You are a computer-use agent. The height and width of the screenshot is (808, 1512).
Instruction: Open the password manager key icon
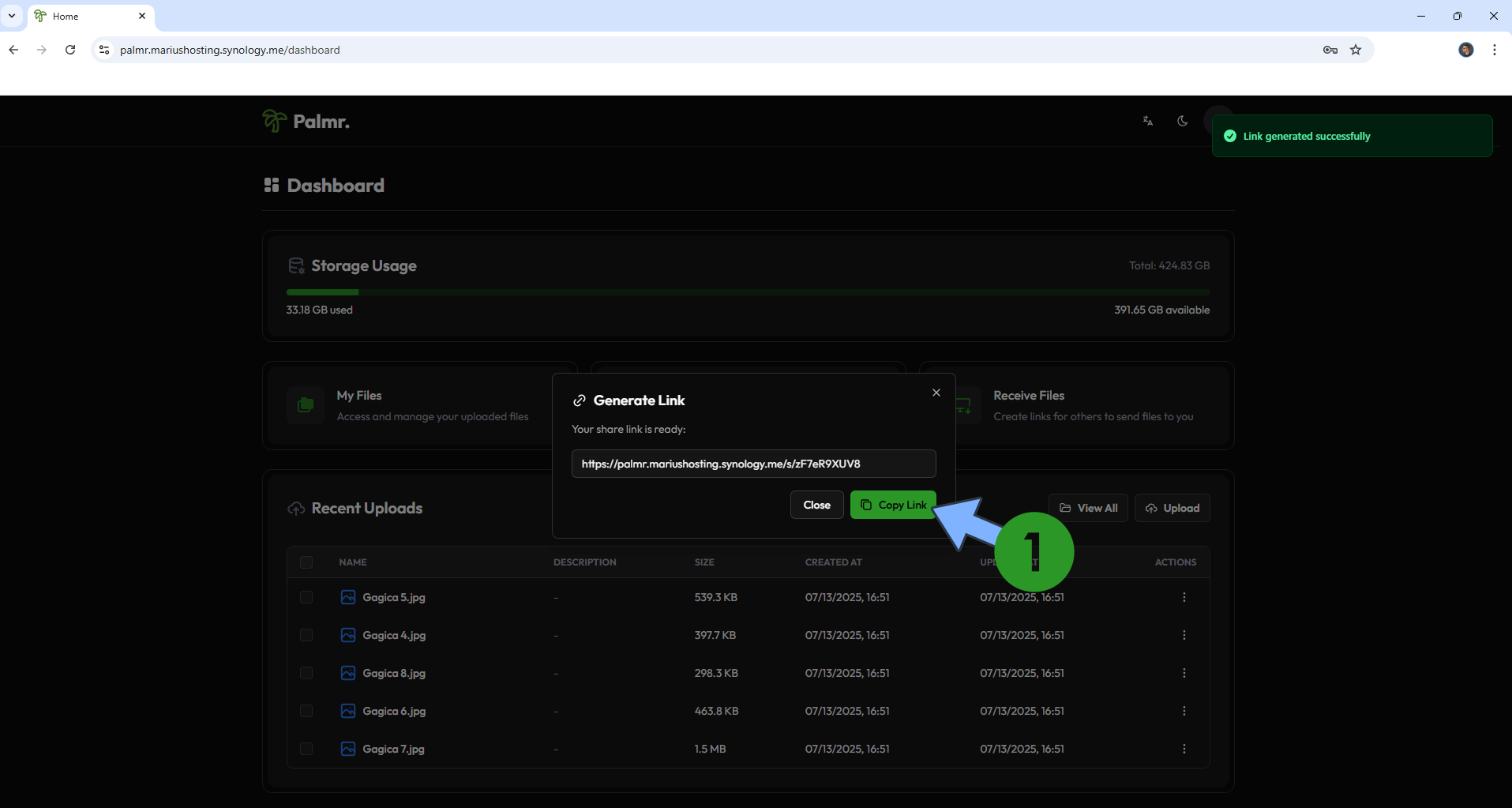tap(1330, 50)
